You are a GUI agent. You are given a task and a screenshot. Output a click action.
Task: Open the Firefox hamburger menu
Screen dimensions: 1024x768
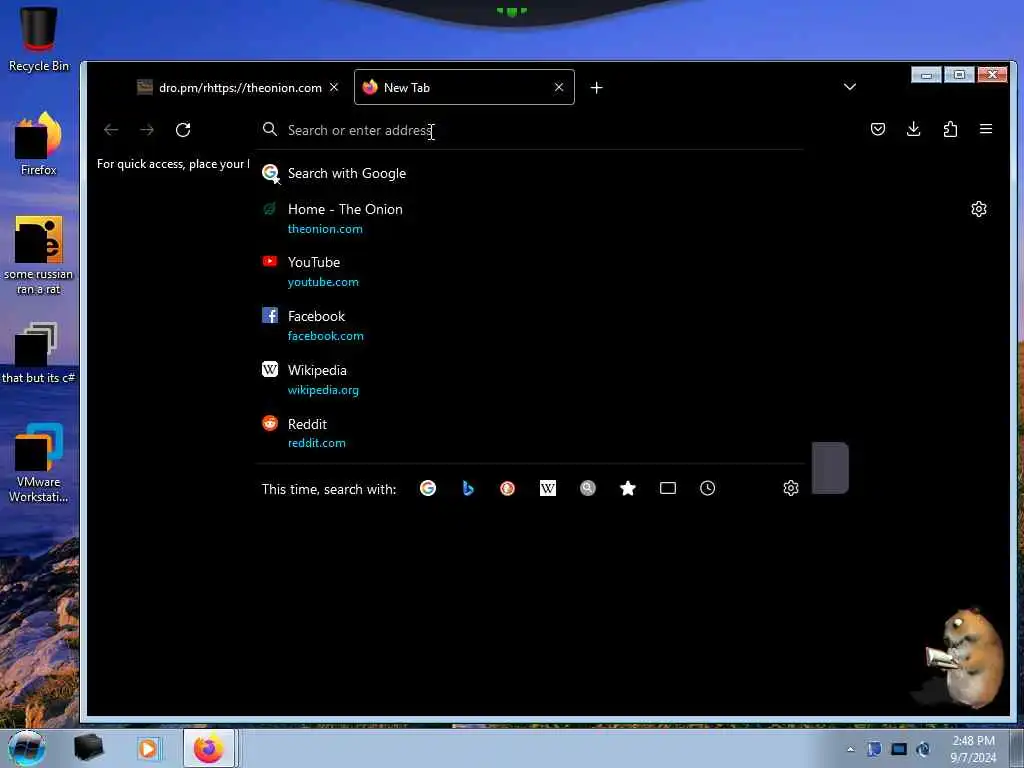pyautogui.click(x=986, y=129)
